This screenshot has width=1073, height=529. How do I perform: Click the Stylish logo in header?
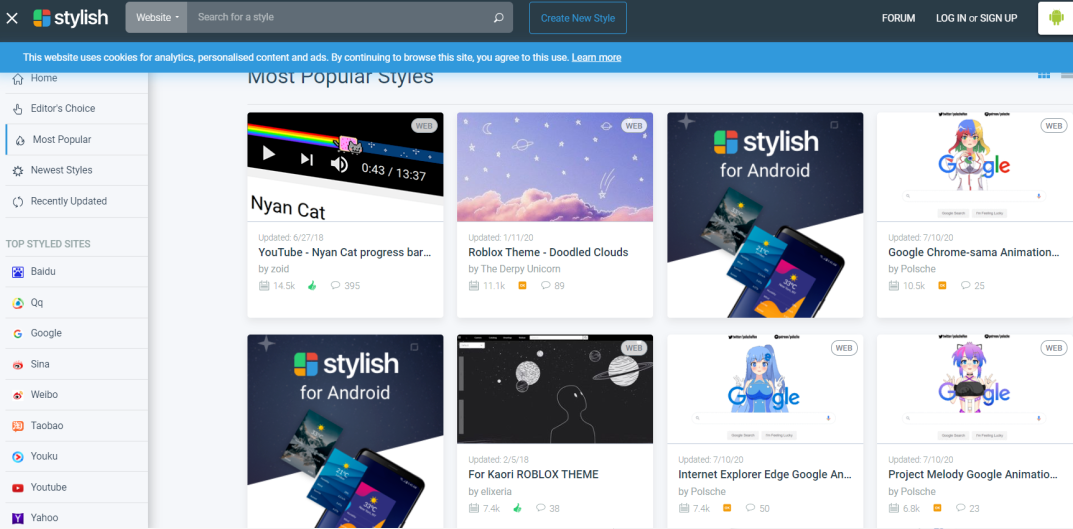click(70, 18)
